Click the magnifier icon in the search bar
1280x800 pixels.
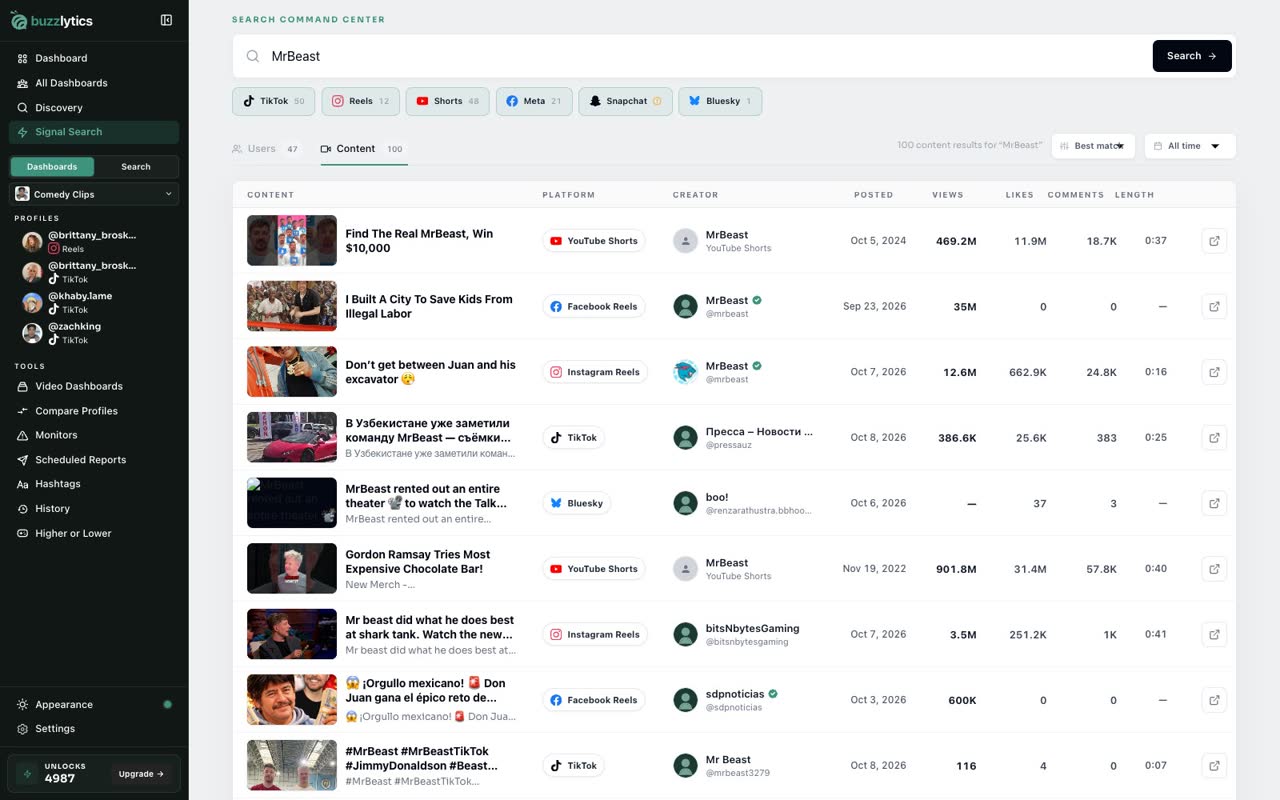(x=253, y=57)
